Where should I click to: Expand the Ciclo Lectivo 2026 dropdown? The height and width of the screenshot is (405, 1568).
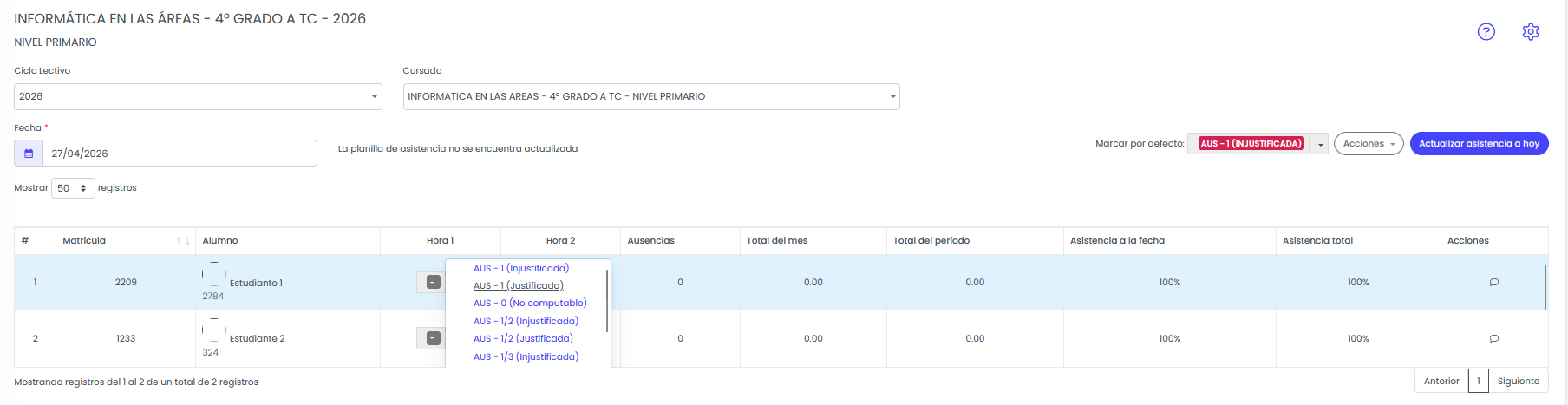tap(198, 96)
